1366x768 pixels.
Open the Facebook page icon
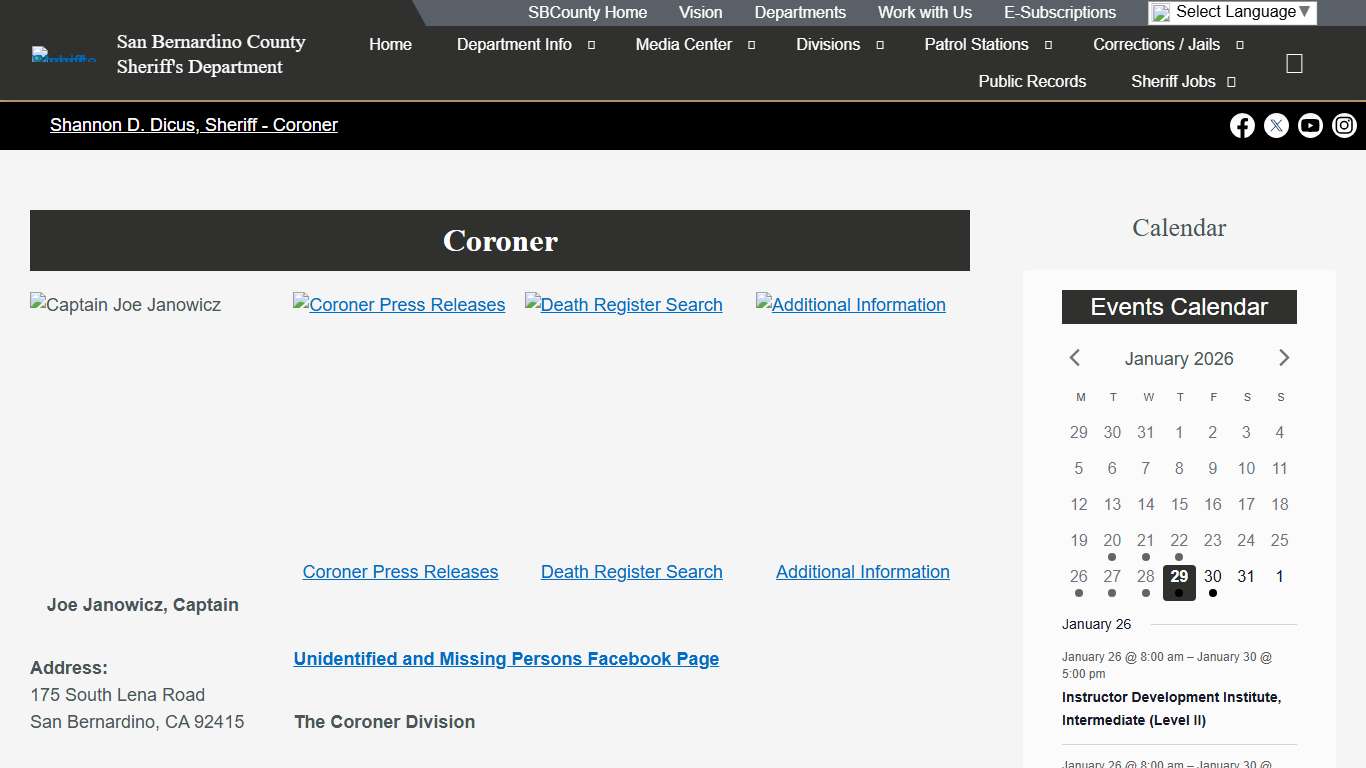(1242, 125)
